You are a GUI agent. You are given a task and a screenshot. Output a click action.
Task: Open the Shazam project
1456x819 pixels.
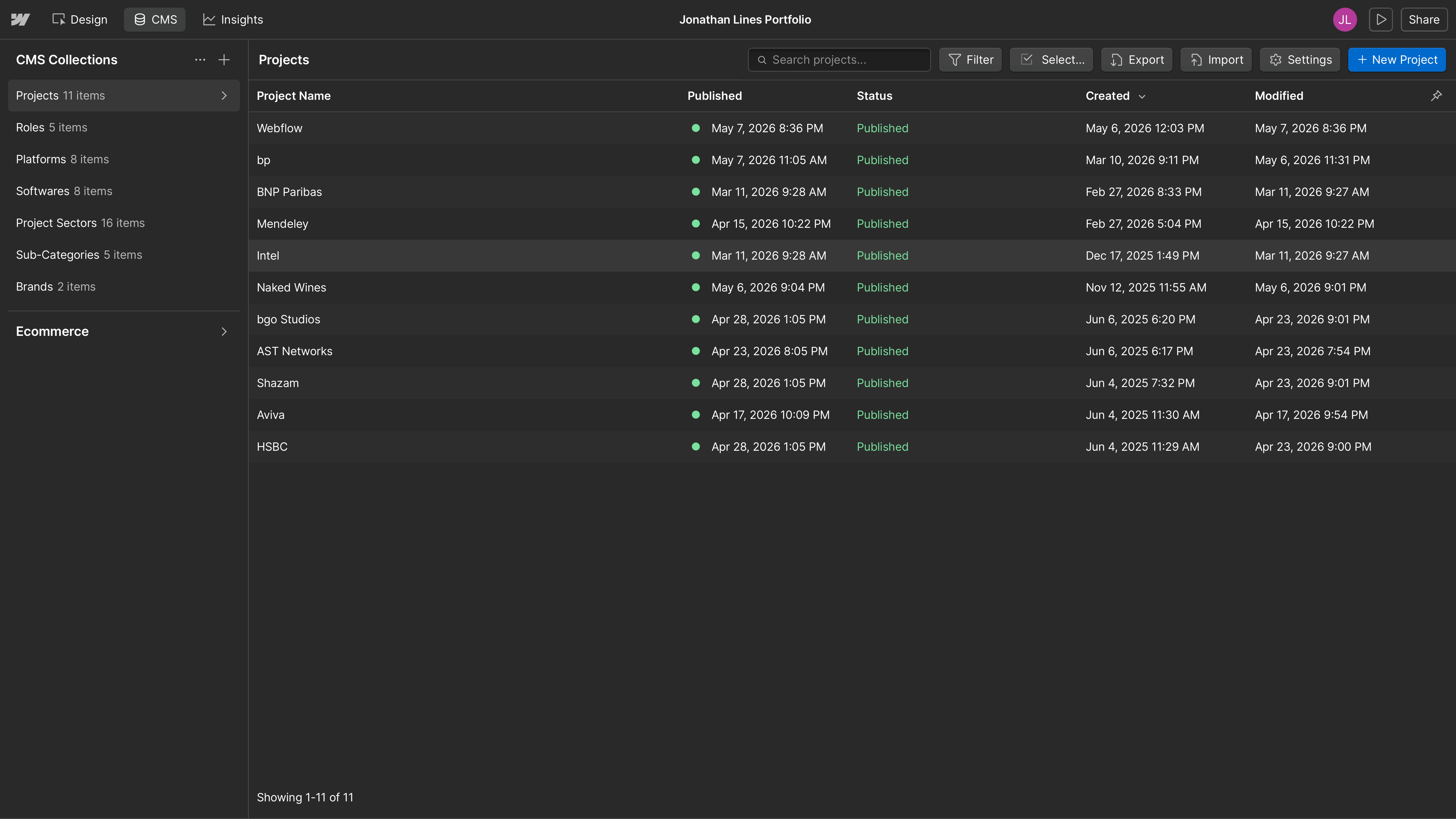[852, 383]
